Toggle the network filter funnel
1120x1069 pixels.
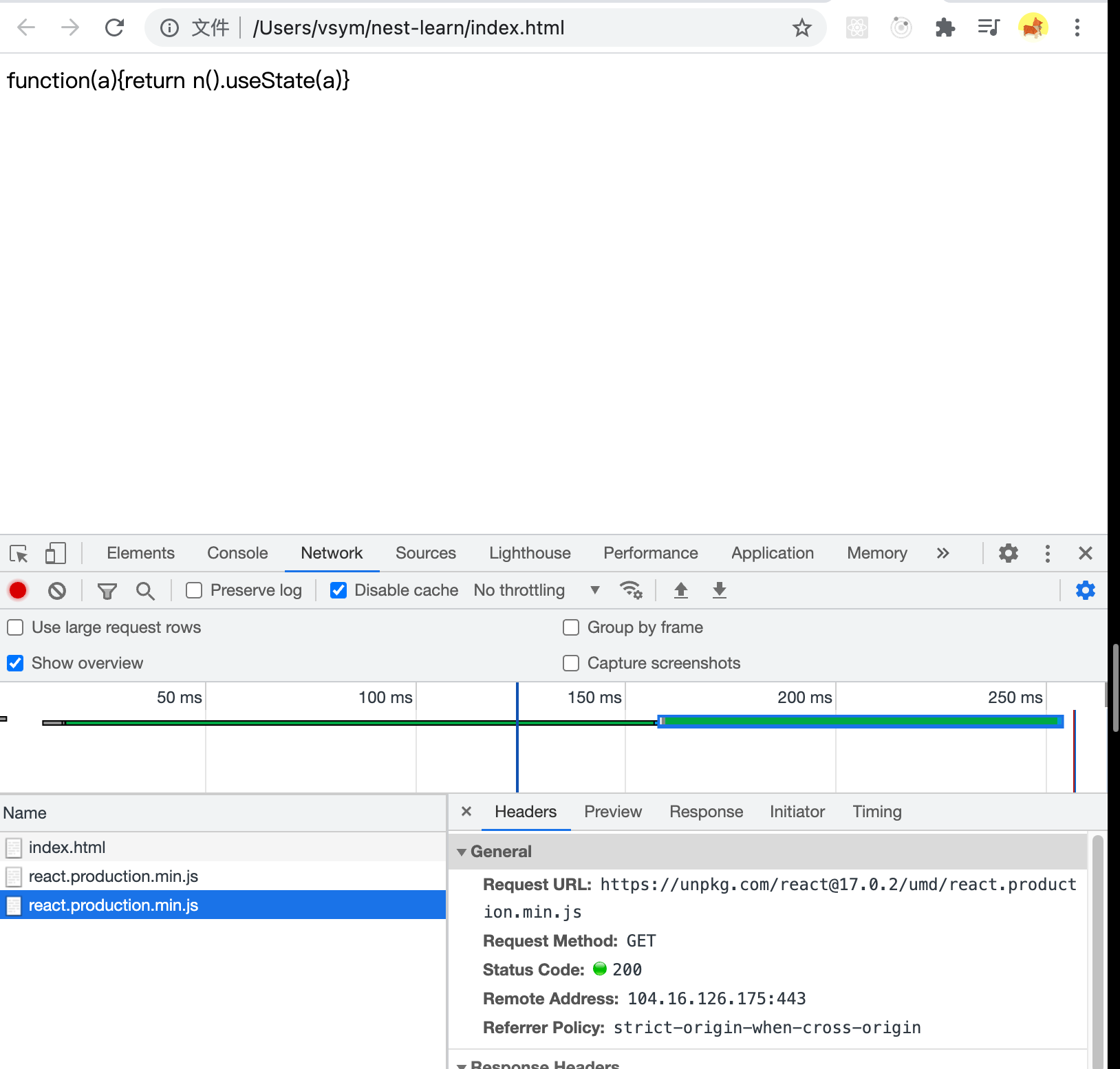107,590
